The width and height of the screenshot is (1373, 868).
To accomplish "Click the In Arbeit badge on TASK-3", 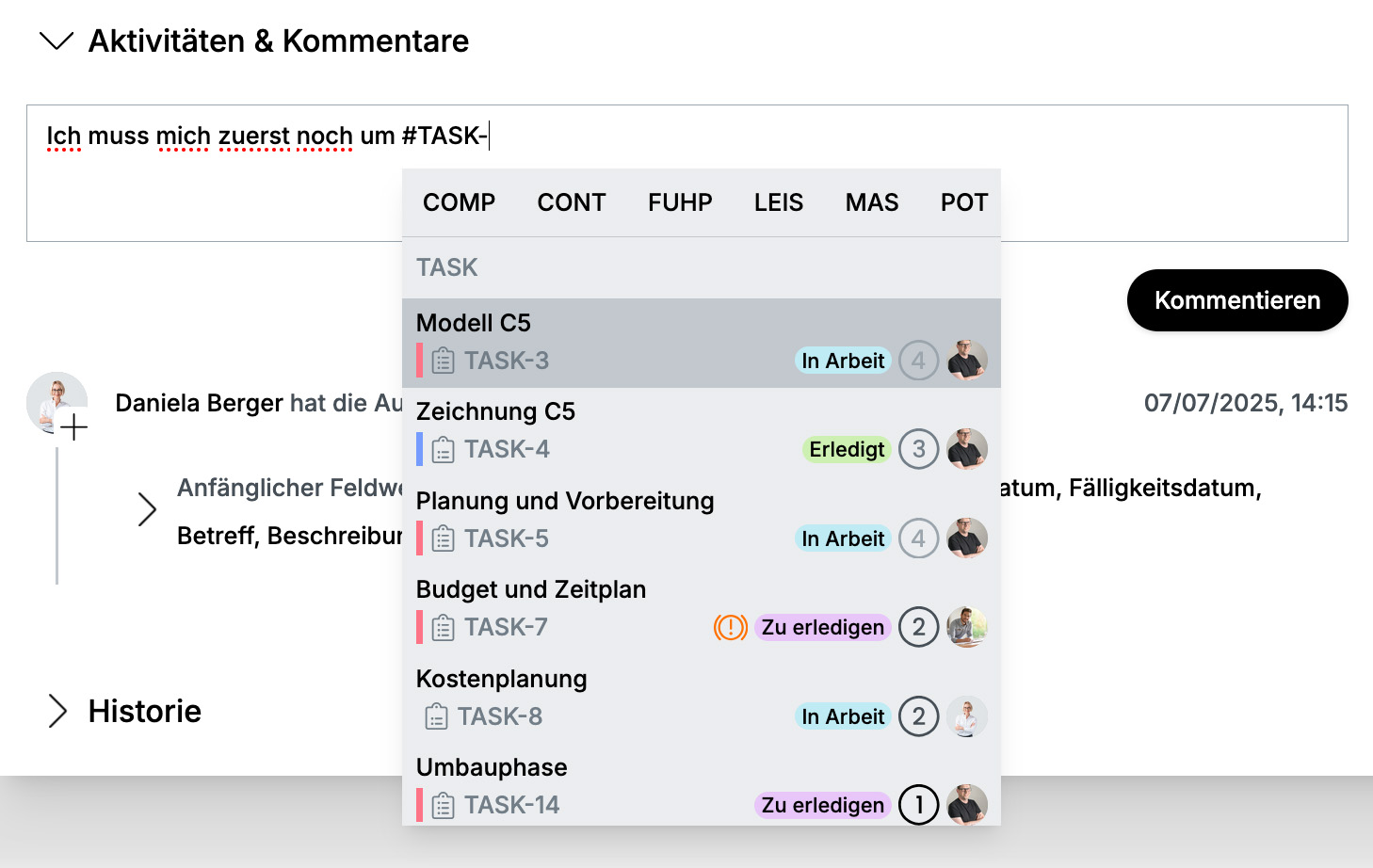I will point(843,361).
